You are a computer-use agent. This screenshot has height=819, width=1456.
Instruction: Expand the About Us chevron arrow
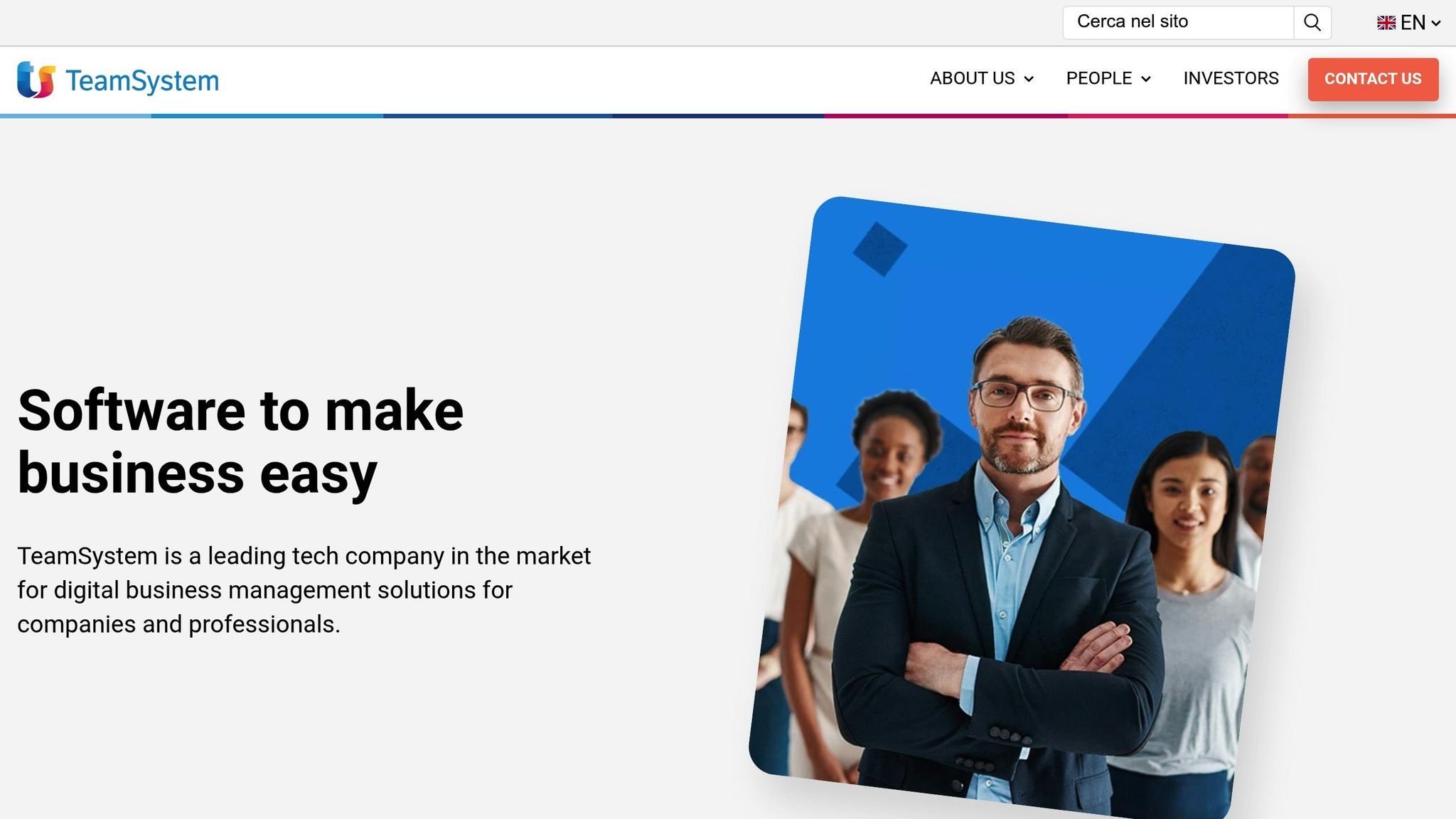tap(1028, 79)
